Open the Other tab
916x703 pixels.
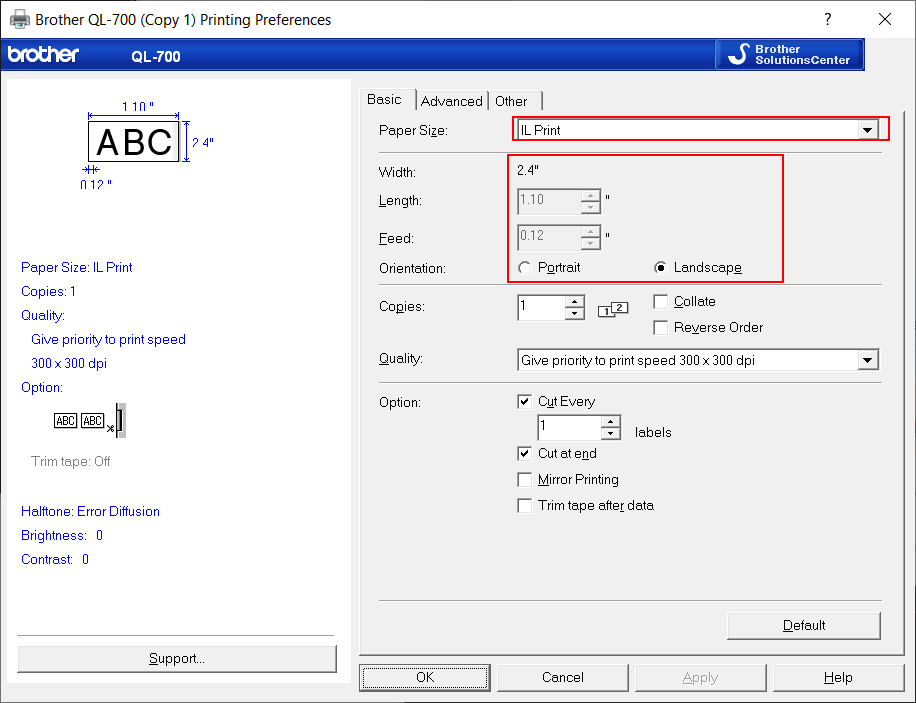[x=510, y=100]
